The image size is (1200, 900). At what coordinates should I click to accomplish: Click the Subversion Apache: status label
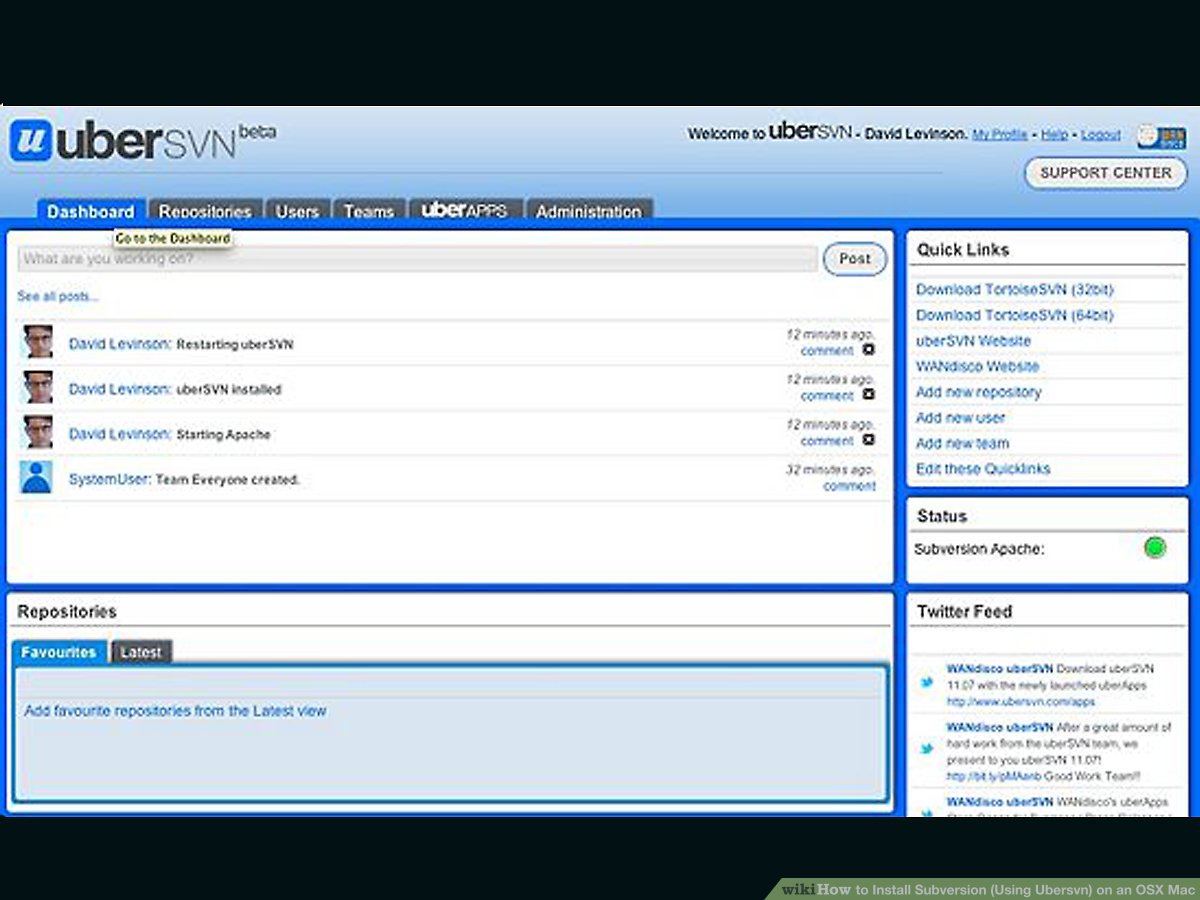[x=979, y=549]
